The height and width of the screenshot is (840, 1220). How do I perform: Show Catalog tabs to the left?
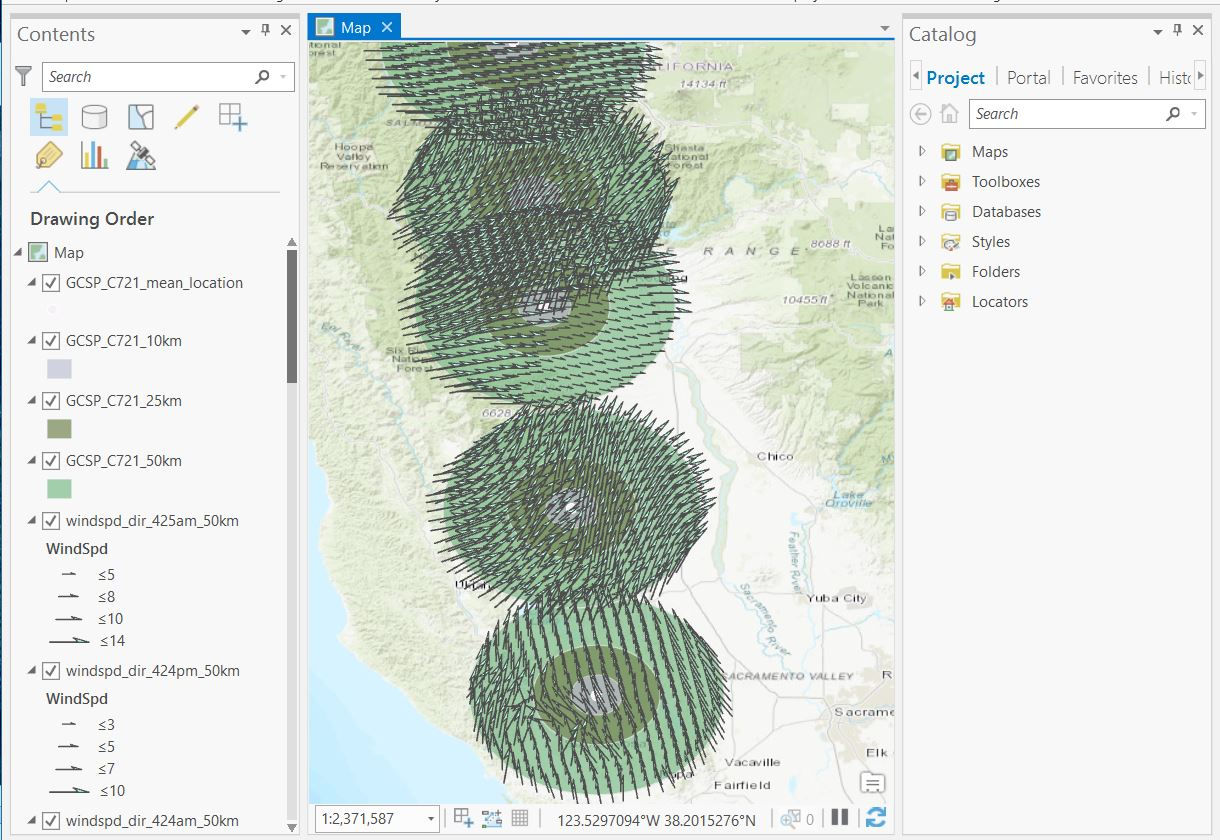(915, 77)
